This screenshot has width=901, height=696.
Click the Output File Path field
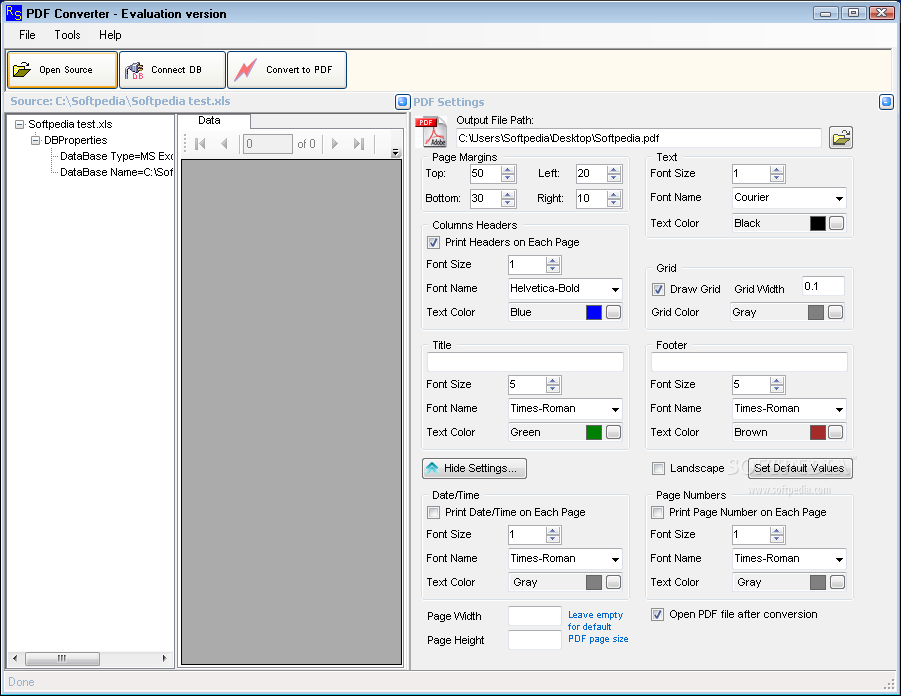[638, 138]
